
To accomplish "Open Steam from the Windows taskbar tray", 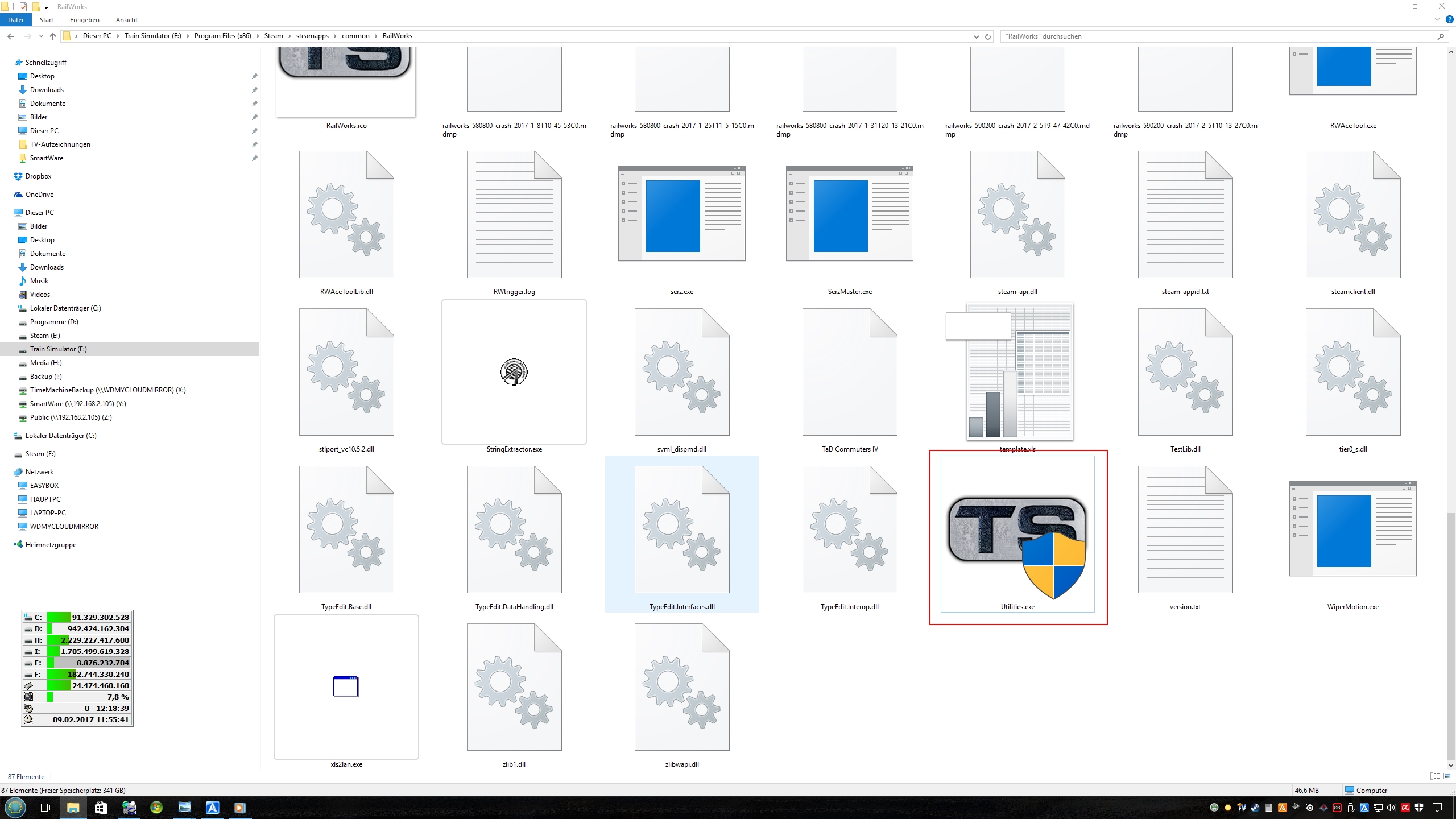I will tap(1255, 808).
